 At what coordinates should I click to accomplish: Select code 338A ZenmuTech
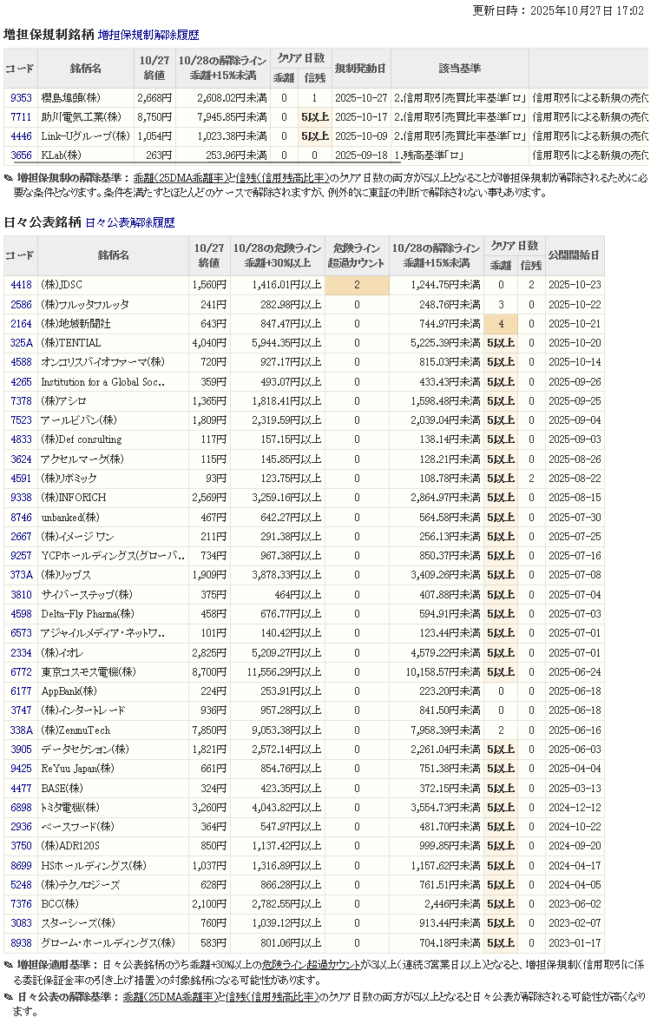[x=20, y=730]
